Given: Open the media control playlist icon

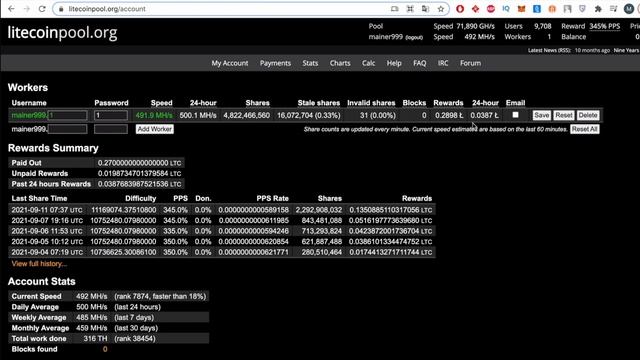Looking at the screenshot, I should pyautogui.click(x=613, y=9).
